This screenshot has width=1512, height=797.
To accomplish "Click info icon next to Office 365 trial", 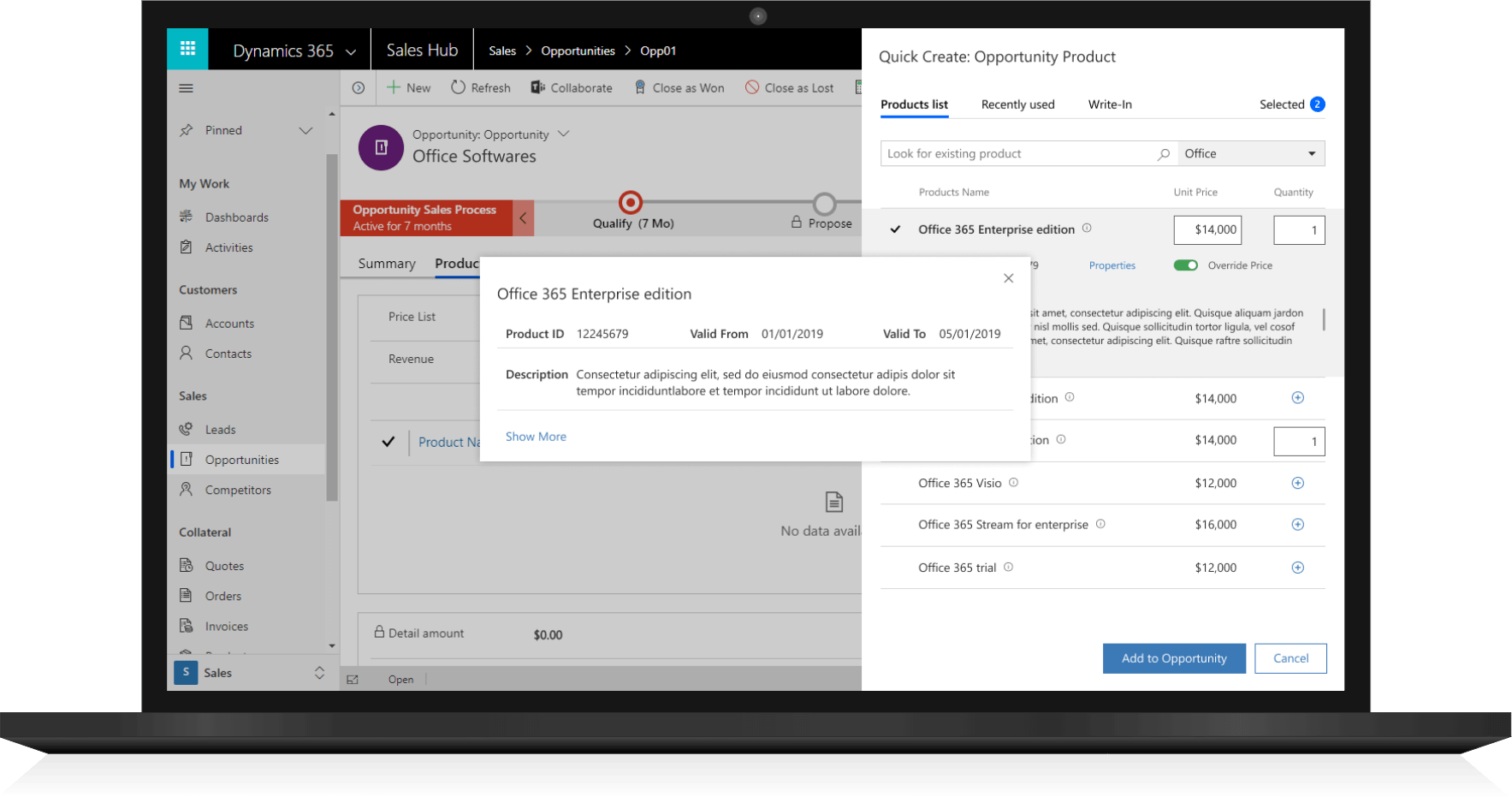I will click(x=1008, y=567).
